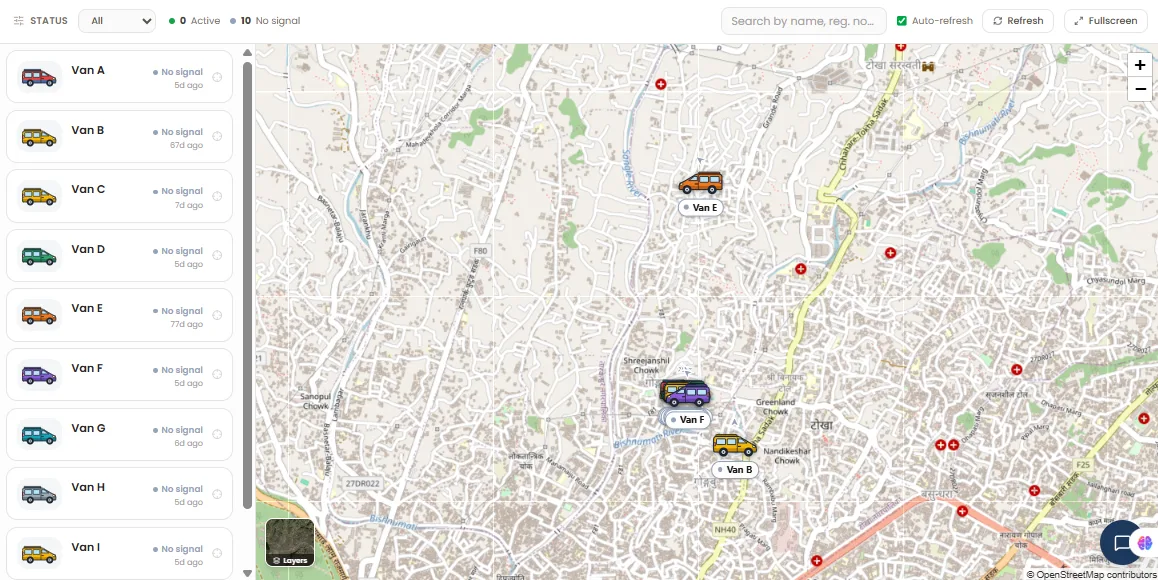Image resolution: width=1158 pixels, height=580 pixels.
Task: Click the Van F label on map
Action: pos(688,420)
